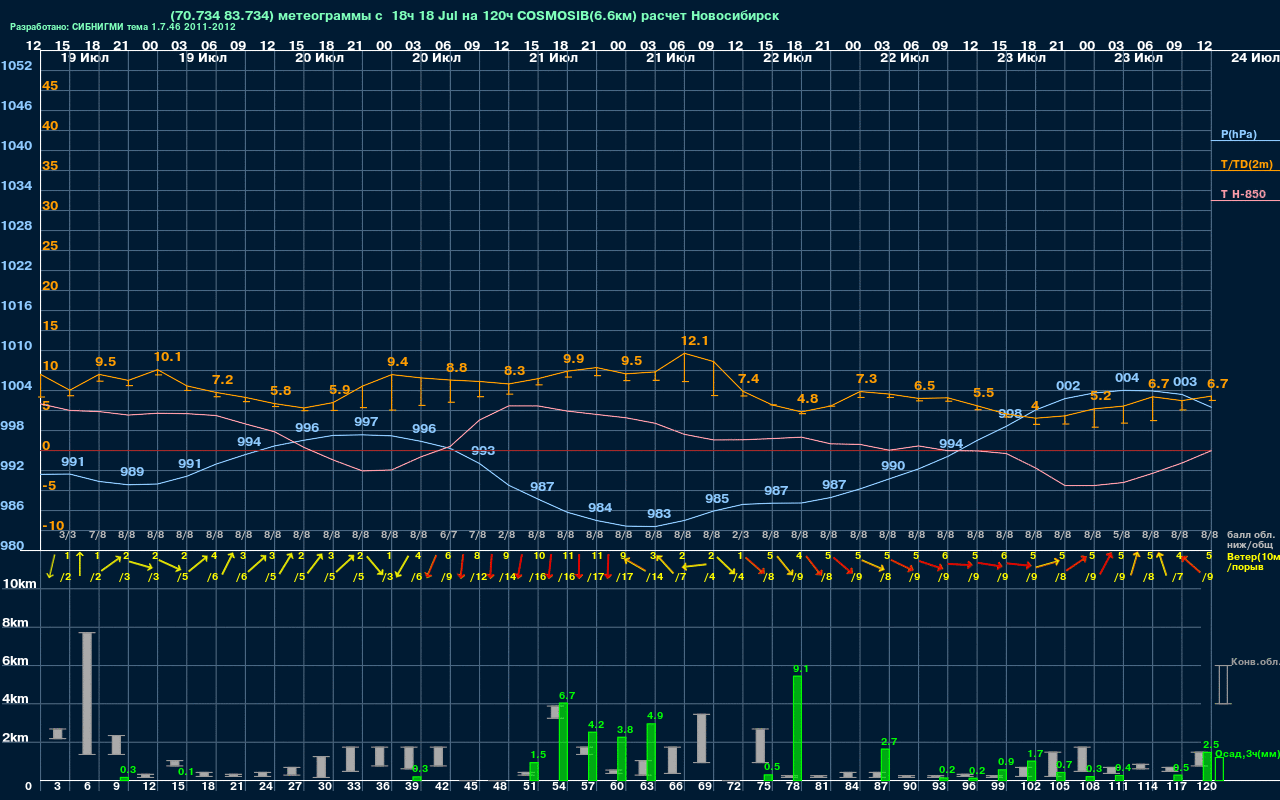Click the temperature value 7.4
Screen dimensions: 1280x800
point(749,379)
